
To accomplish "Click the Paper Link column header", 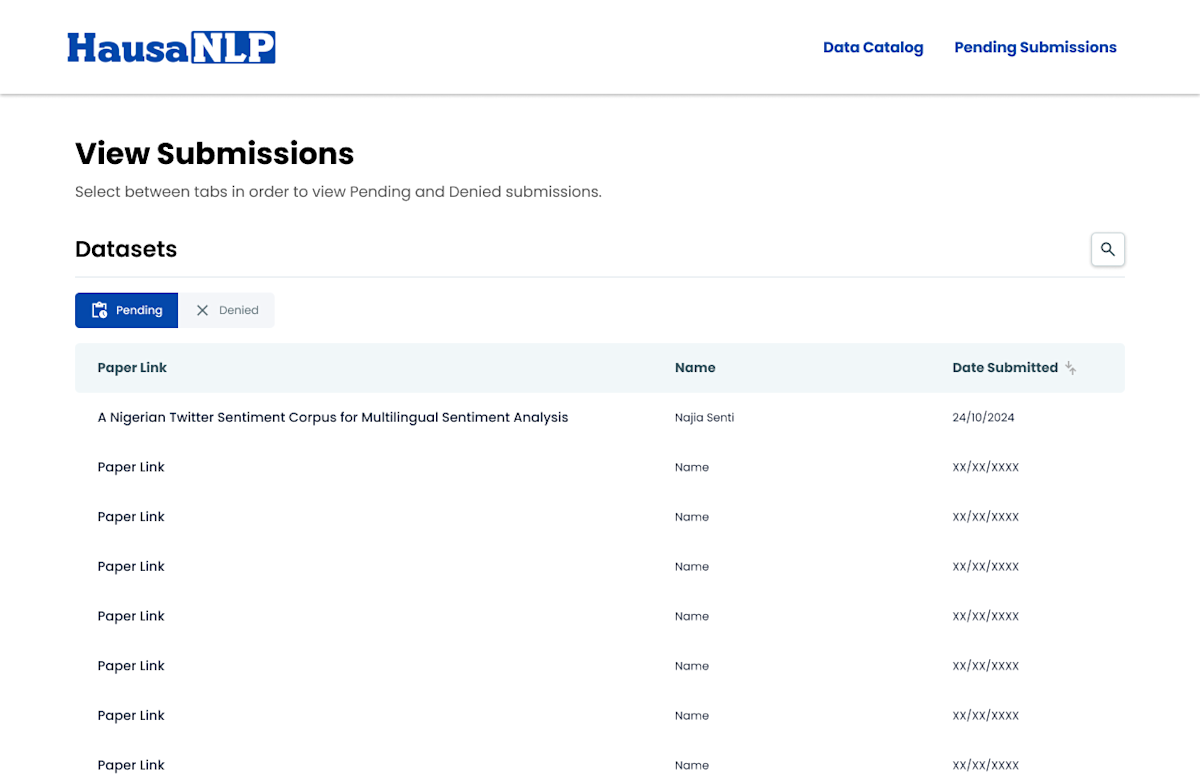I will (132, 367).
